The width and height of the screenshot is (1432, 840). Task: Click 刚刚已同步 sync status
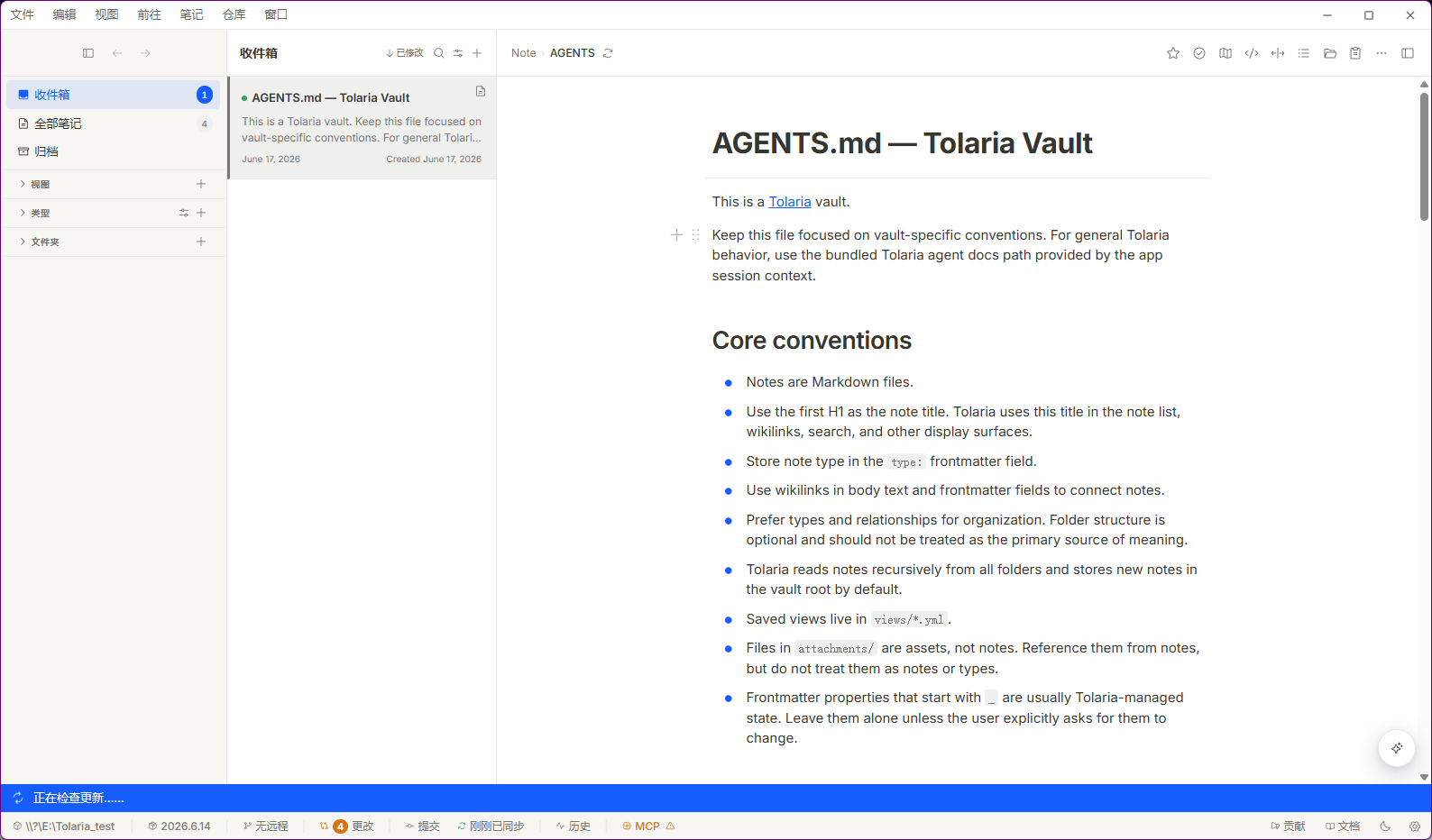(491, 826)
